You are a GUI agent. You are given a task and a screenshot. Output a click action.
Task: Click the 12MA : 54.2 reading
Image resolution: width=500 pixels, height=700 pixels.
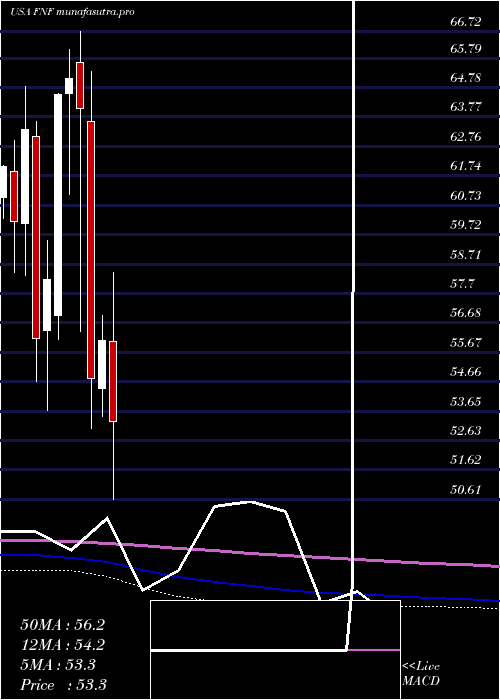coord(62,645)
